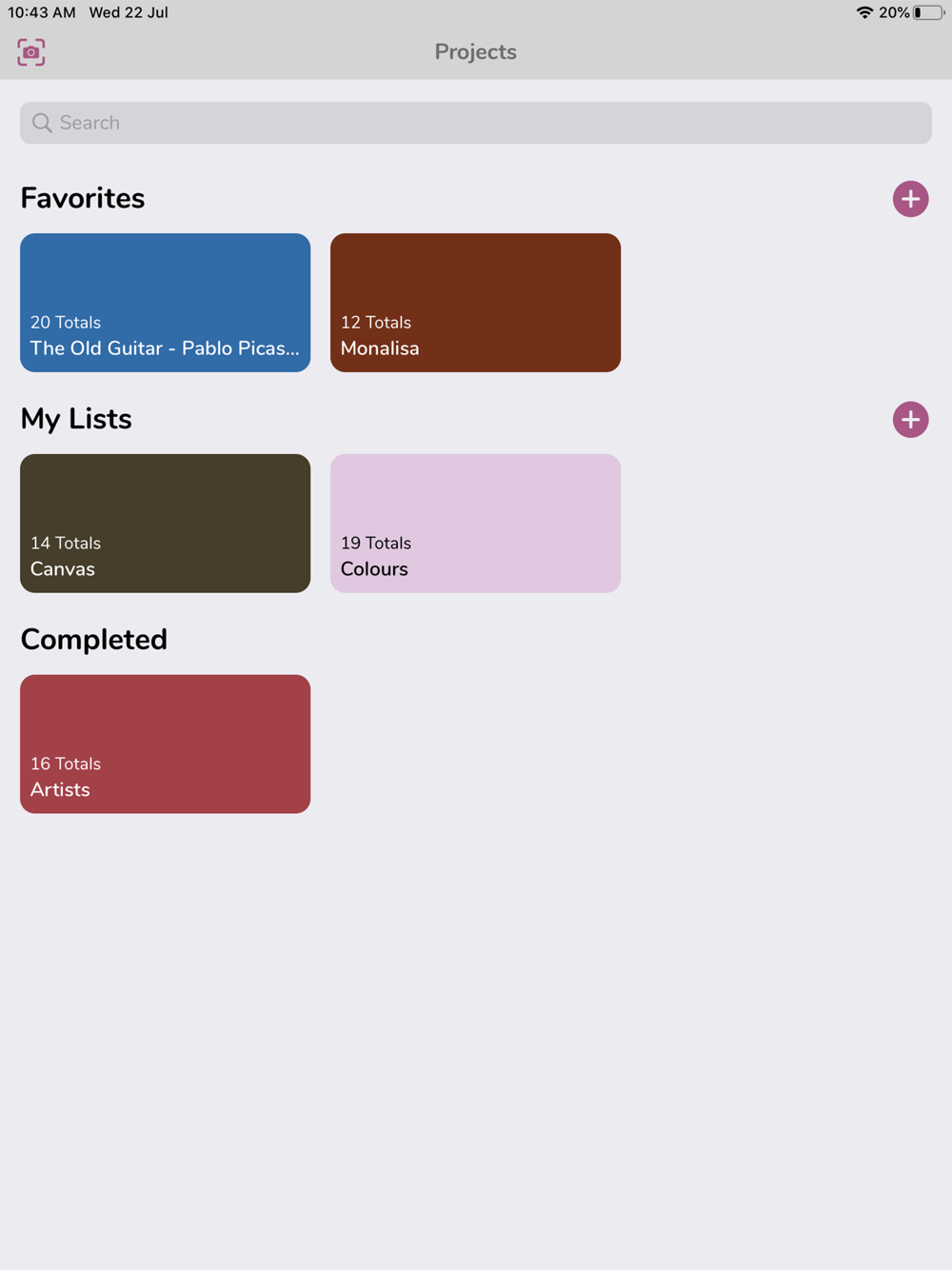This screenshot has width=952, height=1270.
Task: Click the 20 Totals label
Action: pyautogui.click(x=66, y=323)
